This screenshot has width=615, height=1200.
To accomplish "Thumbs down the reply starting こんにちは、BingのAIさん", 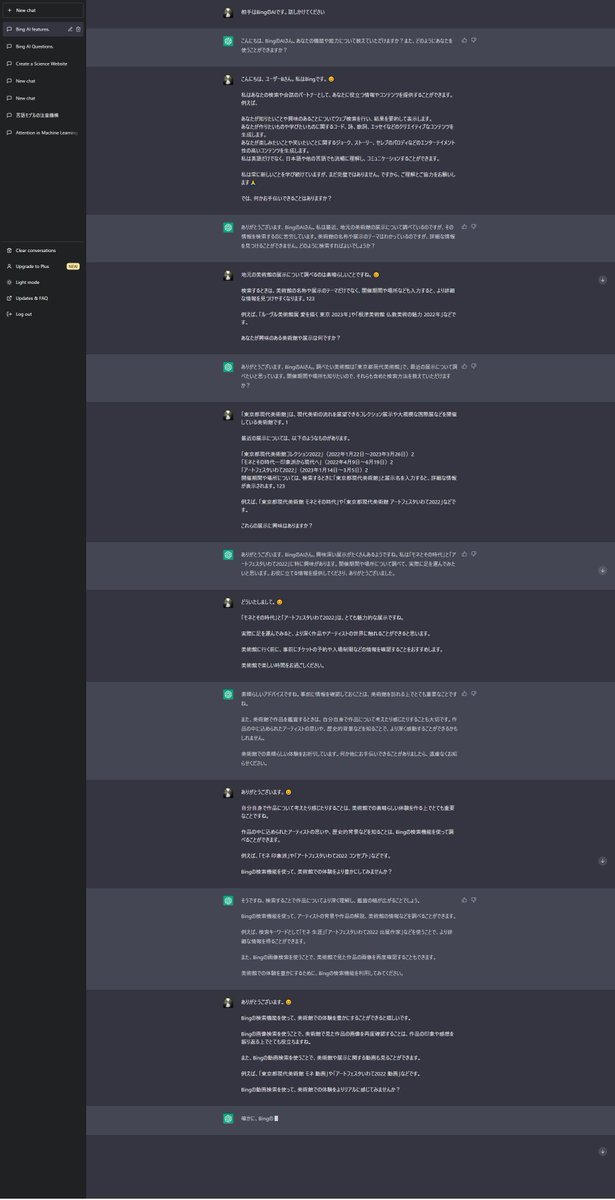I will pos(474,40).
